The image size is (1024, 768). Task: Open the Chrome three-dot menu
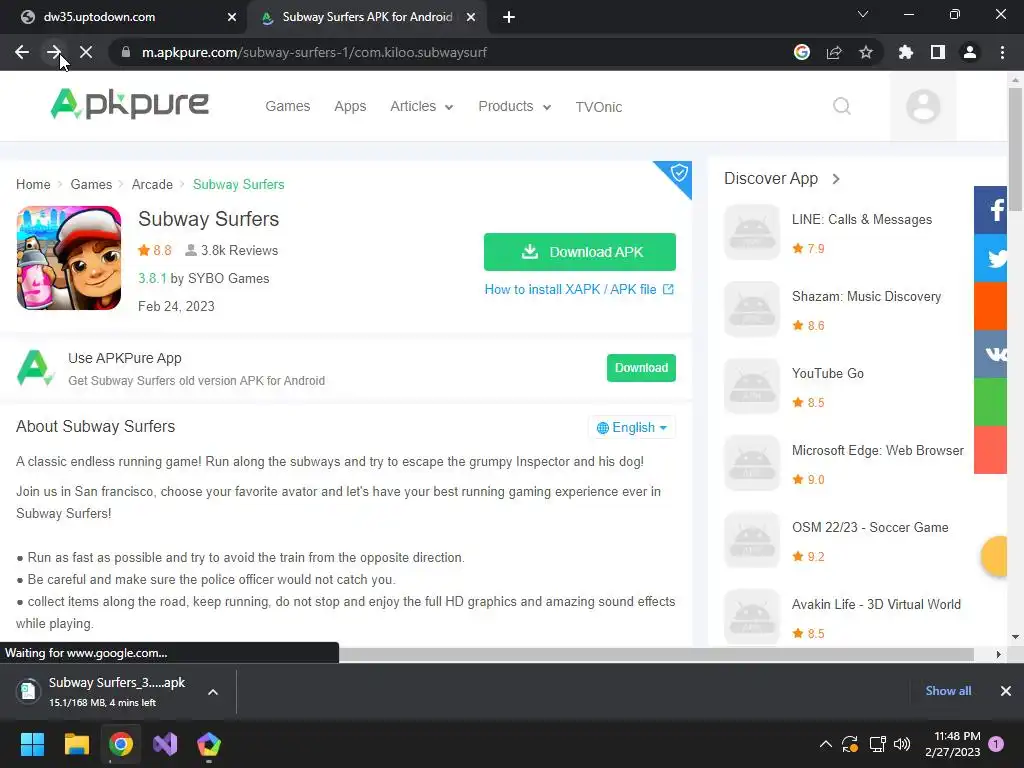click(1002, 52)
